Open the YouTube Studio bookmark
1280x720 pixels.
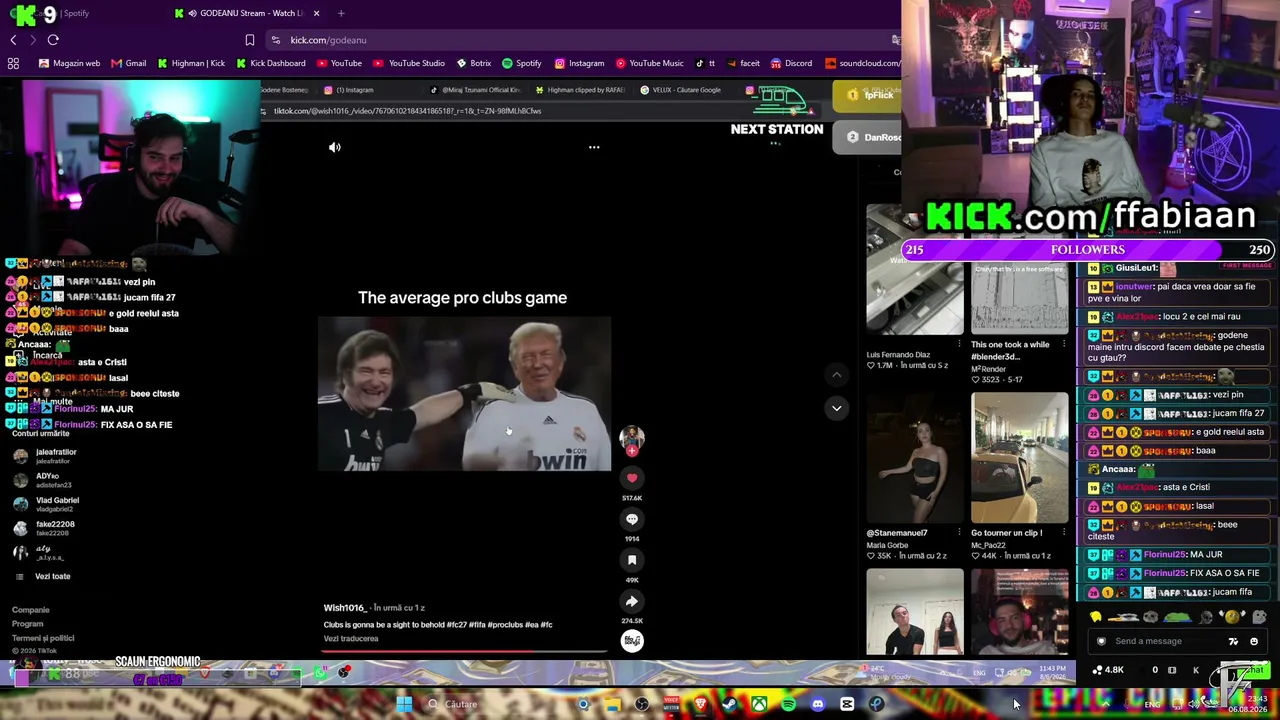click(410, 63)
